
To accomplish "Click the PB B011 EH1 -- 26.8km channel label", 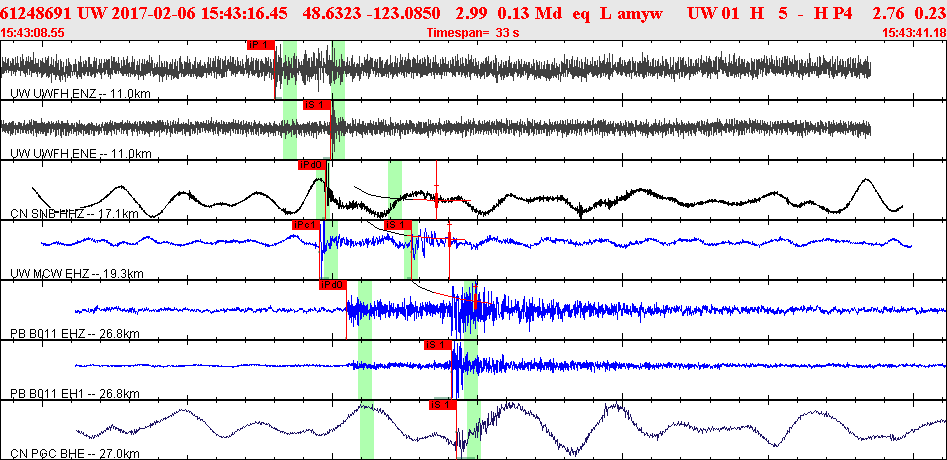I will [x=75, y=394].
